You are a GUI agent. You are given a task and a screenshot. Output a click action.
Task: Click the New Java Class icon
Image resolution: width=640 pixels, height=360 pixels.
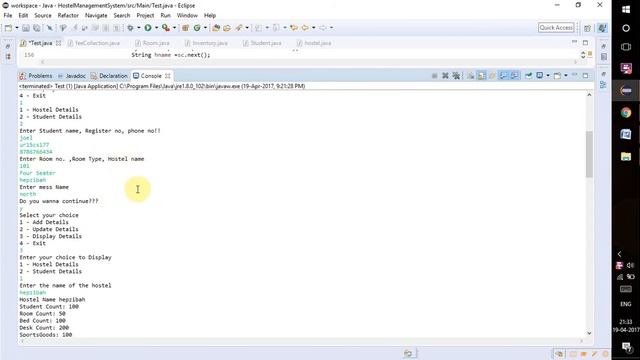tap(197, 28)
